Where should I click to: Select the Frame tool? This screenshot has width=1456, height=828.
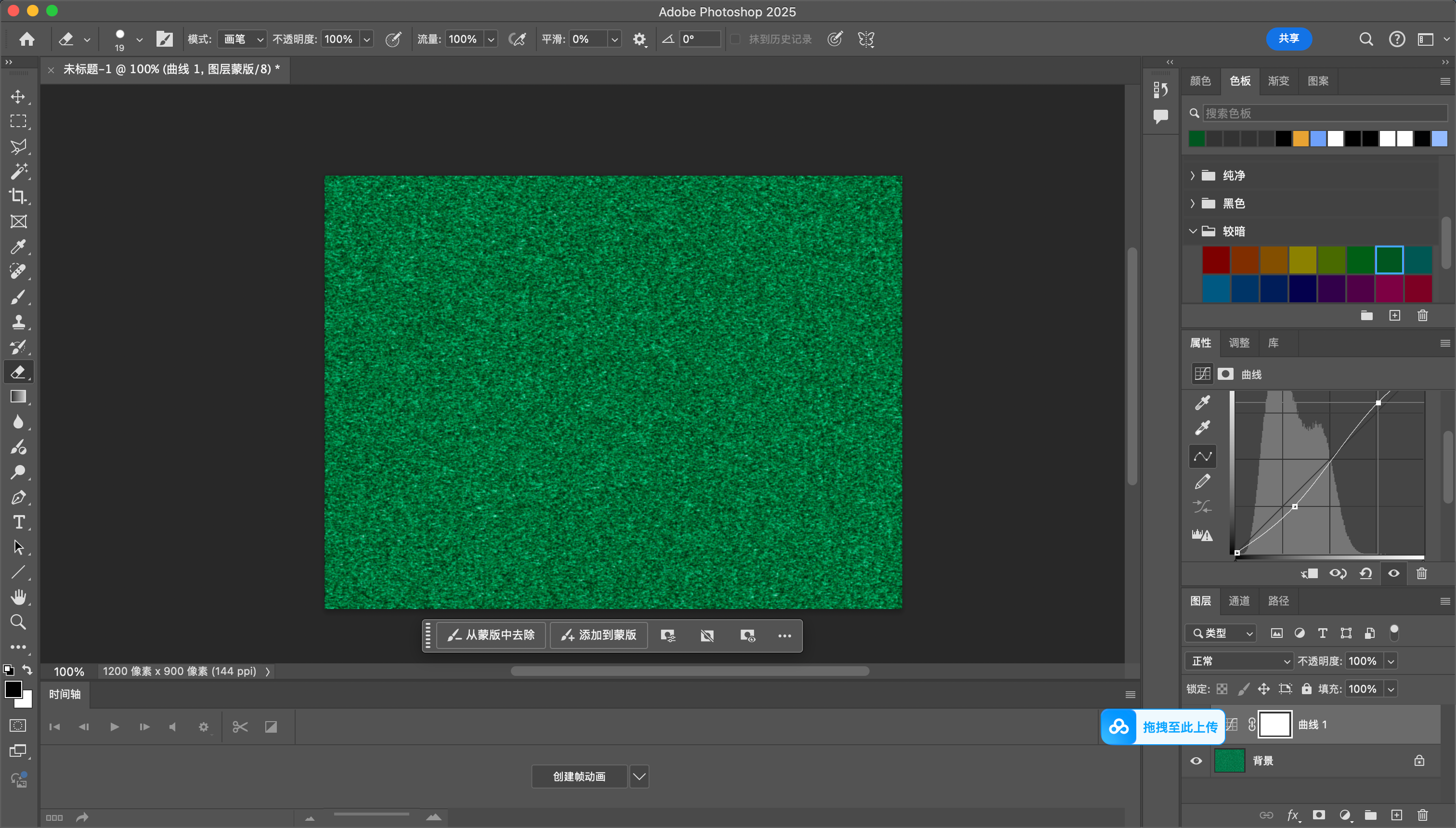click(x=18, y=221)
